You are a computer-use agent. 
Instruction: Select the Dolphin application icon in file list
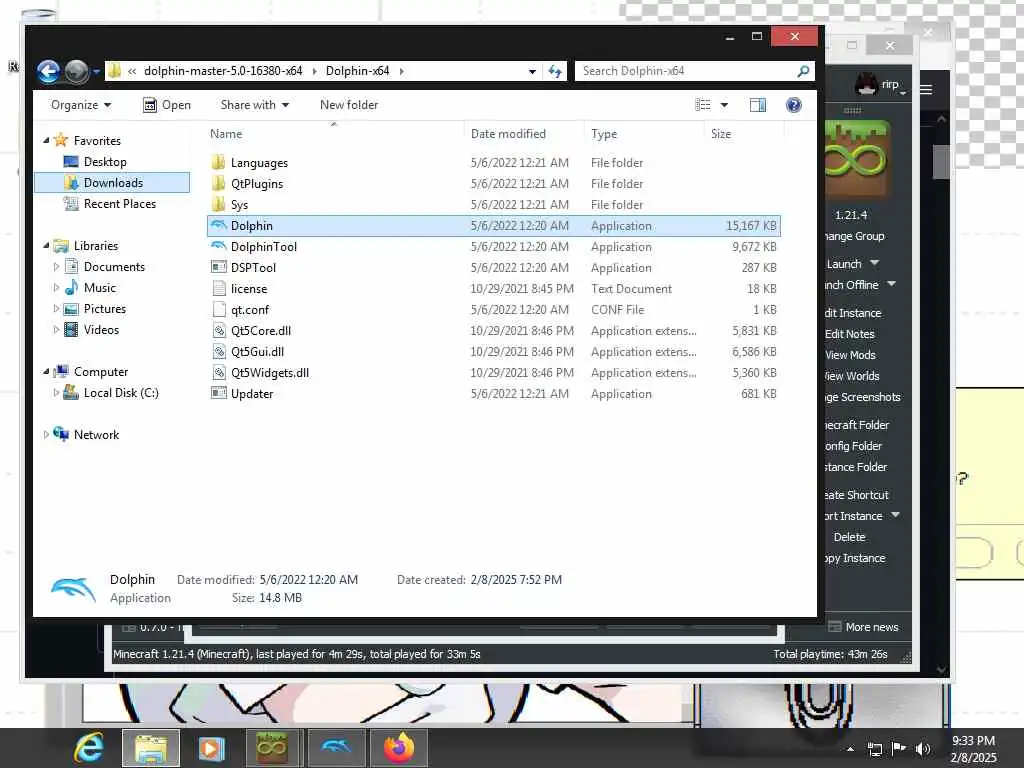click(x=219, y=225)
